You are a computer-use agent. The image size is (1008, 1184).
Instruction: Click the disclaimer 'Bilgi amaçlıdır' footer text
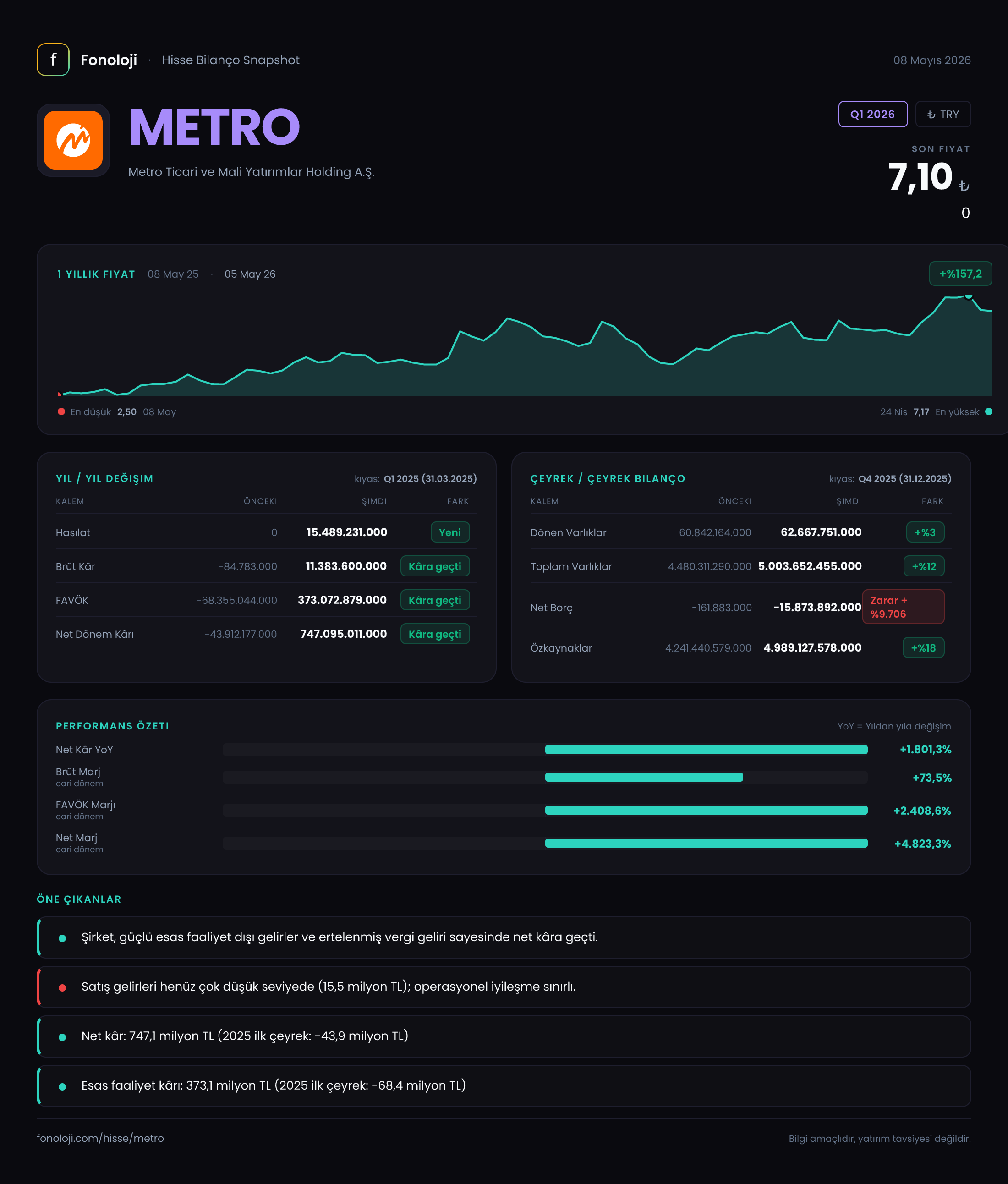(879, 1139)
